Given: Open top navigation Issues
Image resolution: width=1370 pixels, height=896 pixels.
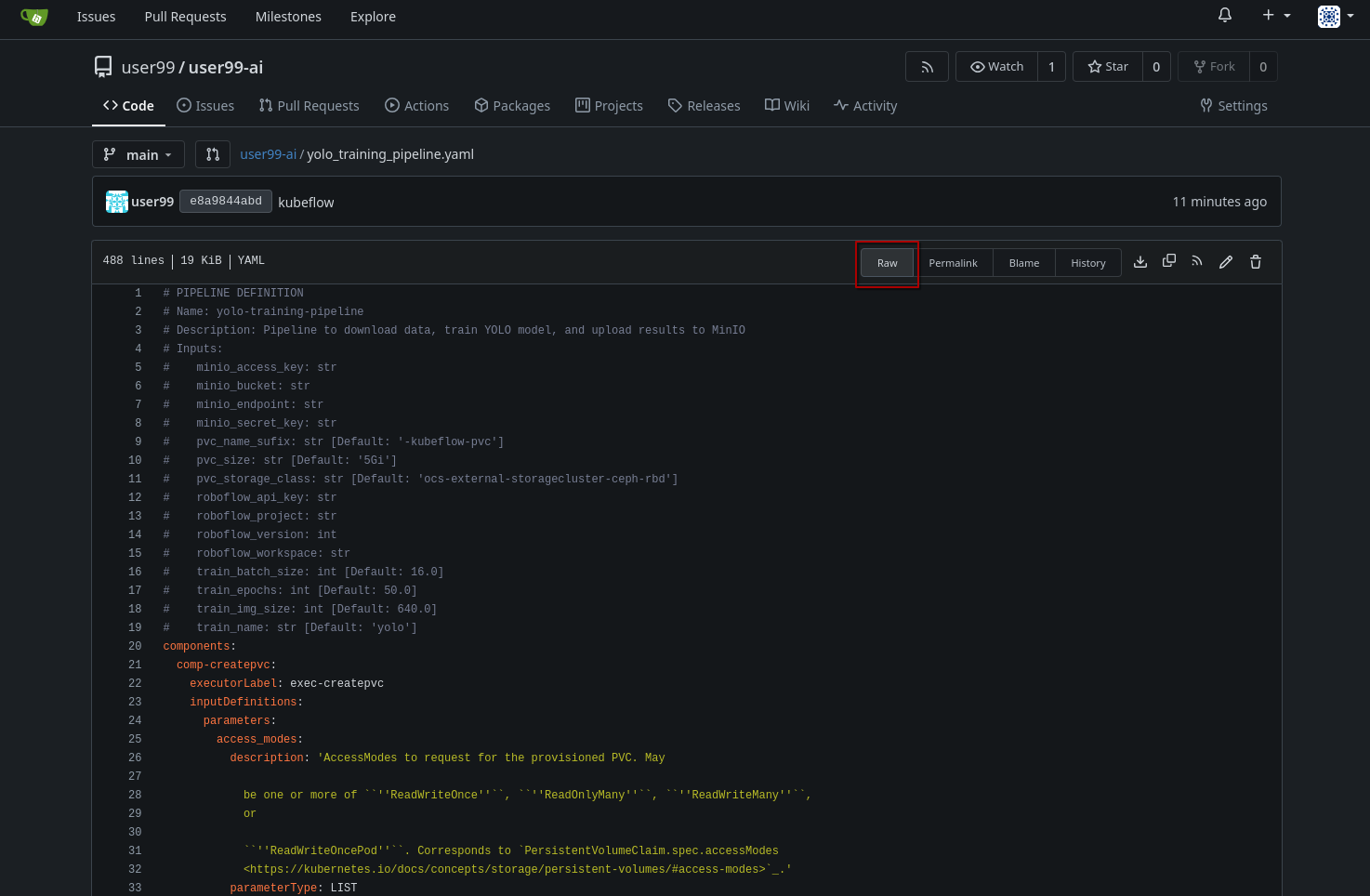Looking at the screenshot, I should point(97,17).
